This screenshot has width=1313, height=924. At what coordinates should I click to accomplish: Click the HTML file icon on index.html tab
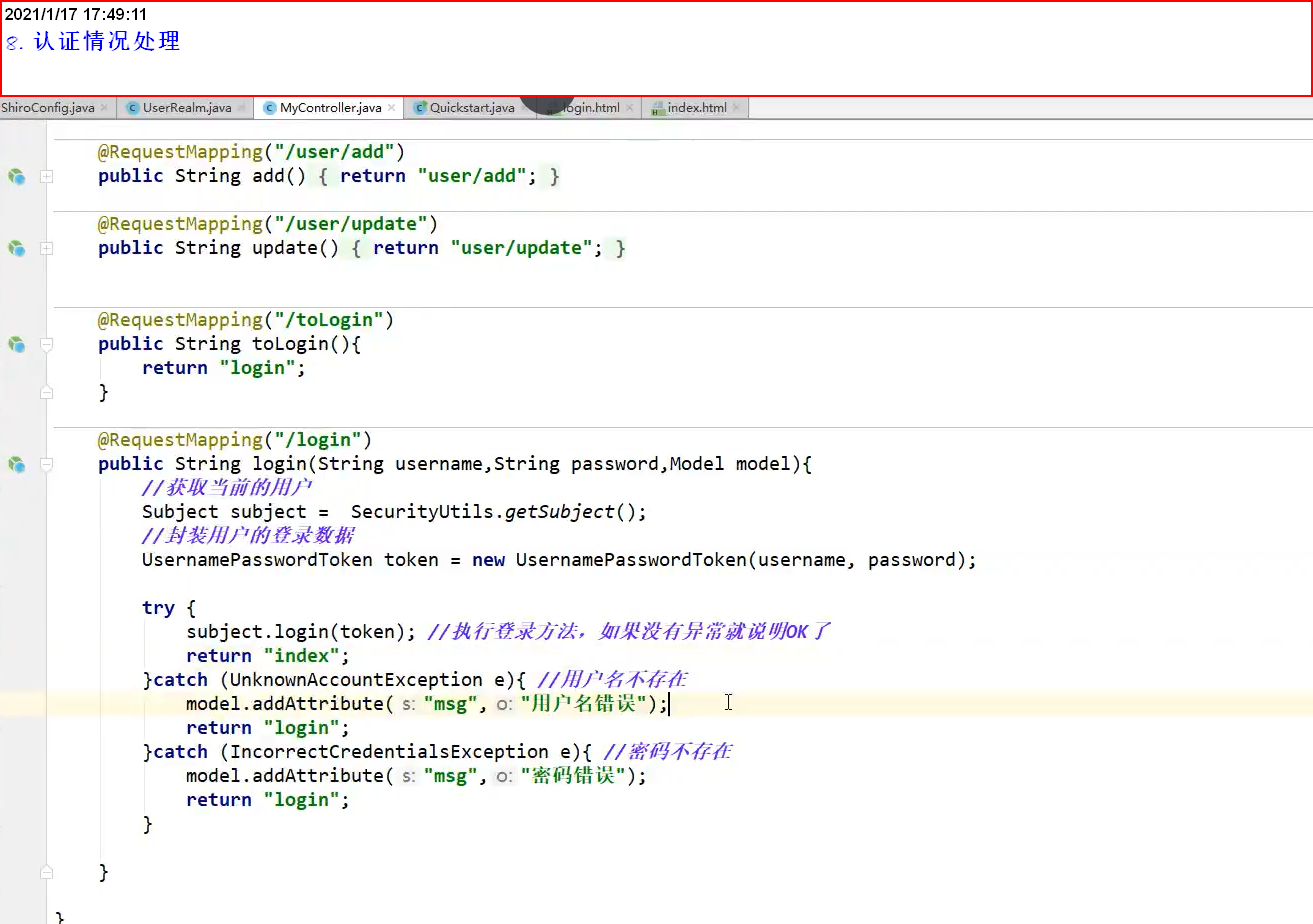coord(657,108)
